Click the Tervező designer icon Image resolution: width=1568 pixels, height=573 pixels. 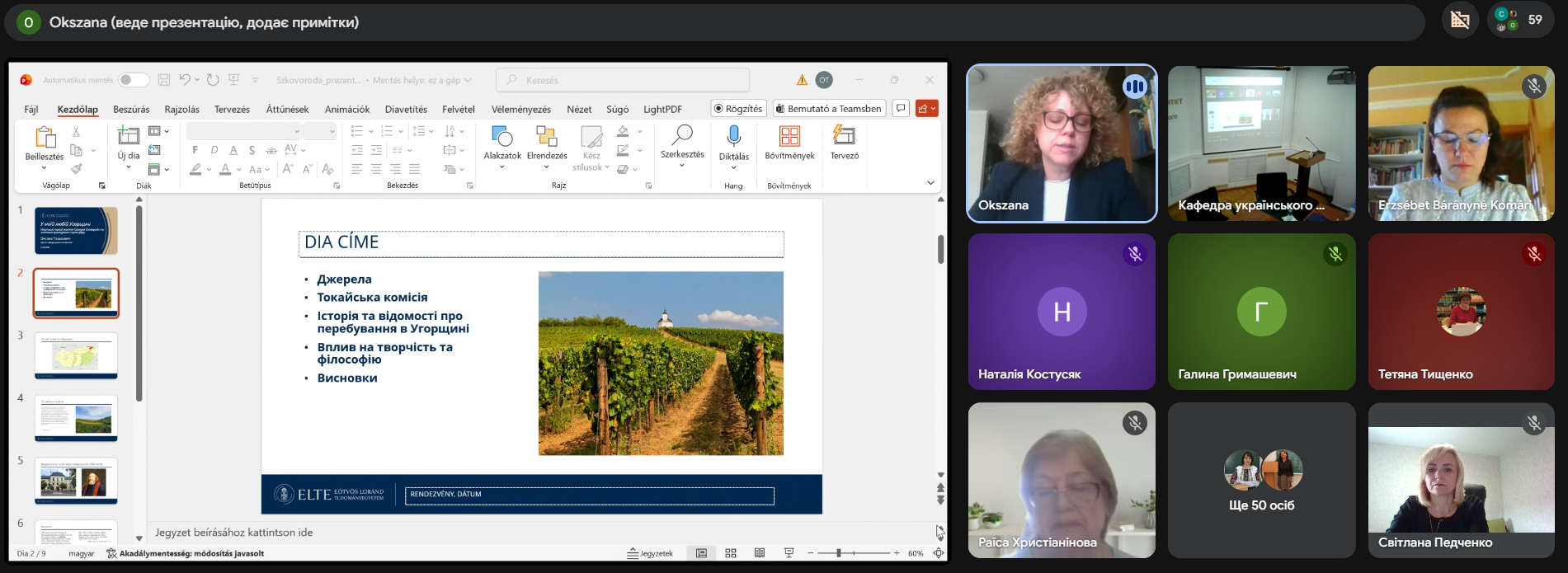point(844,135)
